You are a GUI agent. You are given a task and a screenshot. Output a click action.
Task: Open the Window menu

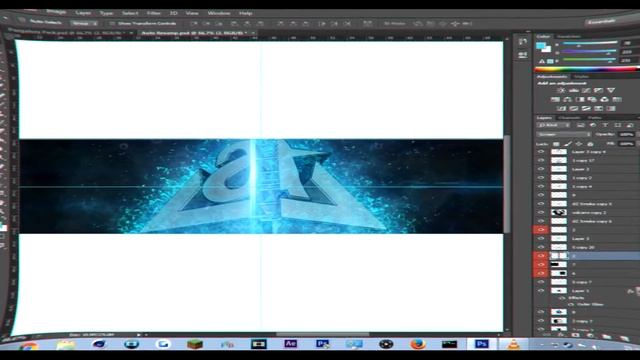click(219, 13)
